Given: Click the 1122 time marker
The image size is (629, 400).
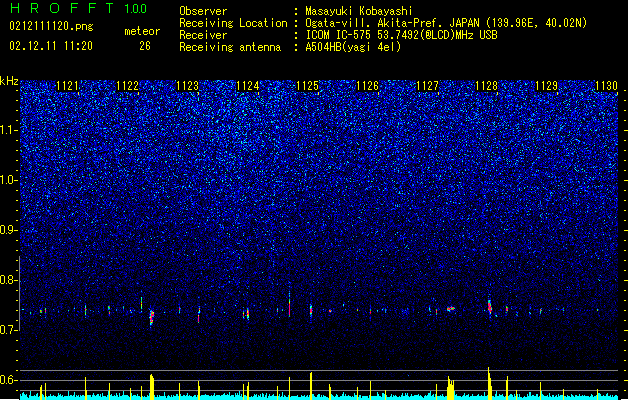Looking at the screenshot, I should (128, 86).
